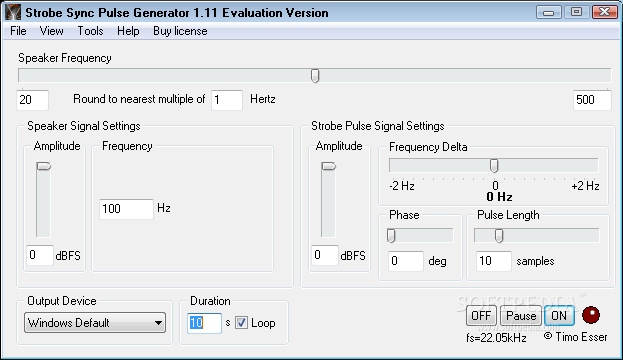623x360 pixels.
Task: Click the Speaker Frequency slider handle
Action: (x=315, y=75)
